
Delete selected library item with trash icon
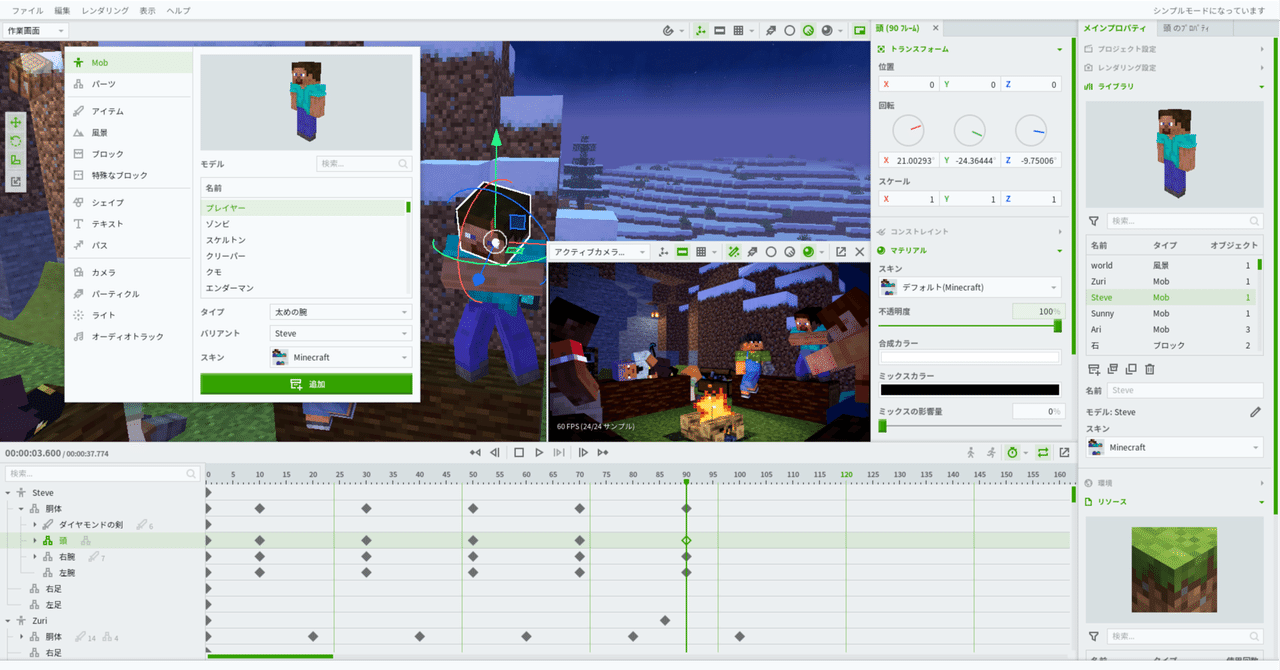[x=1150, y=369]
